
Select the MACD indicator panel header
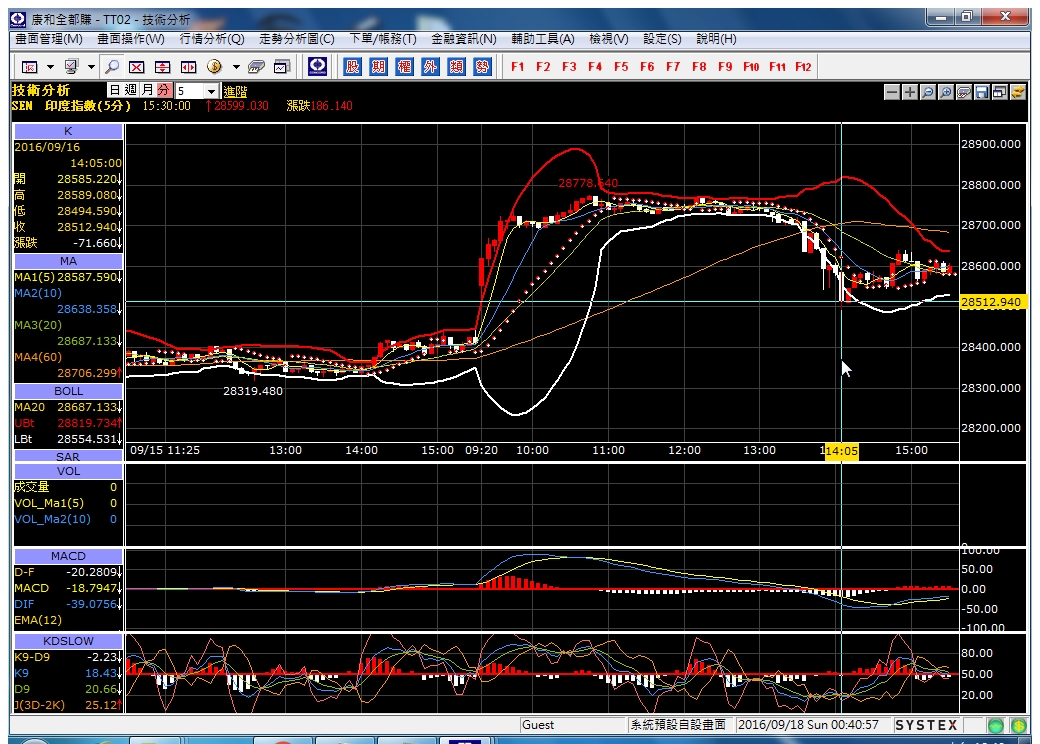pos(68,556)
